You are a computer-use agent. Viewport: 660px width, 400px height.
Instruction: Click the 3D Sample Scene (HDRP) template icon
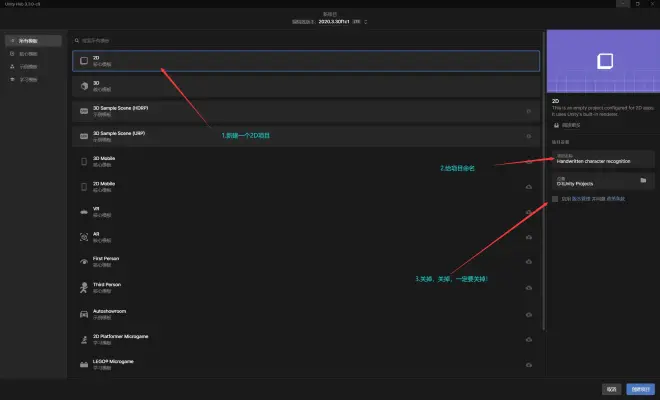[x=84, y=111]
